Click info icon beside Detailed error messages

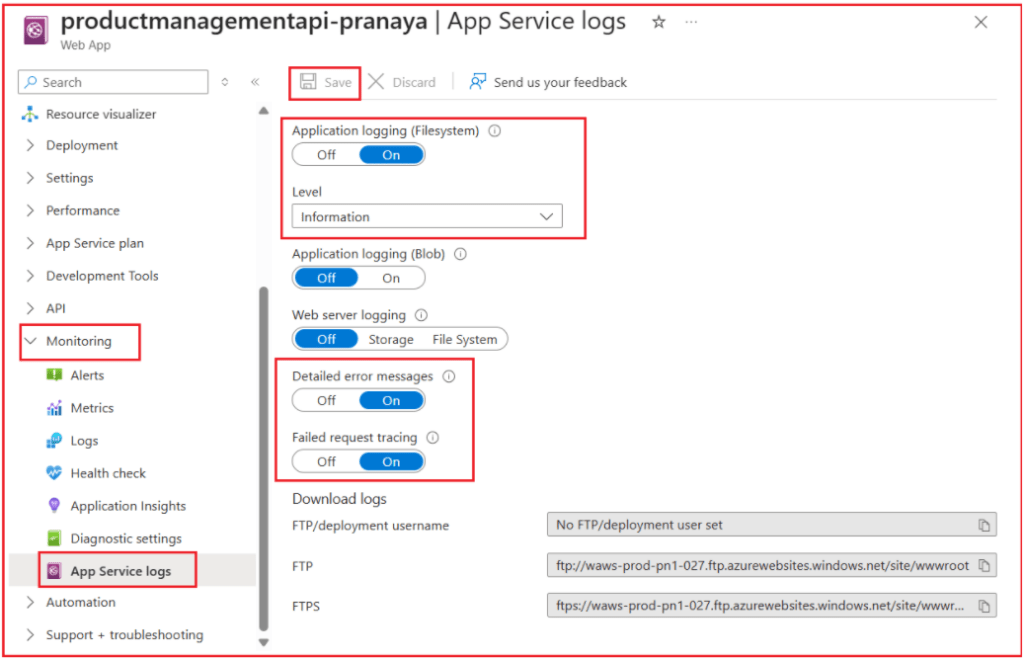449,376
